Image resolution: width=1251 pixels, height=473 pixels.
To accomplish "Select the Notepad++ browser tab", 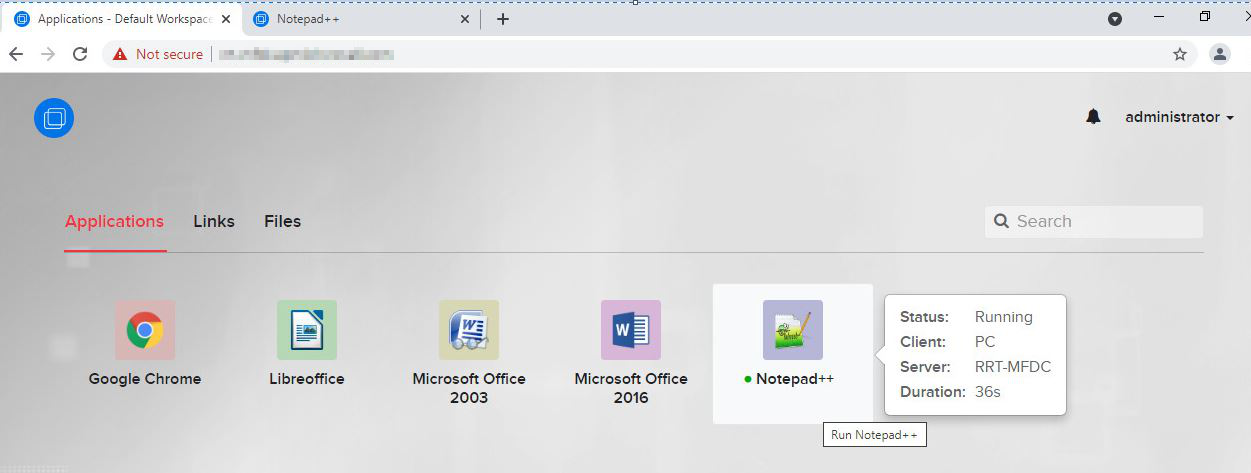I will [361, 19].
